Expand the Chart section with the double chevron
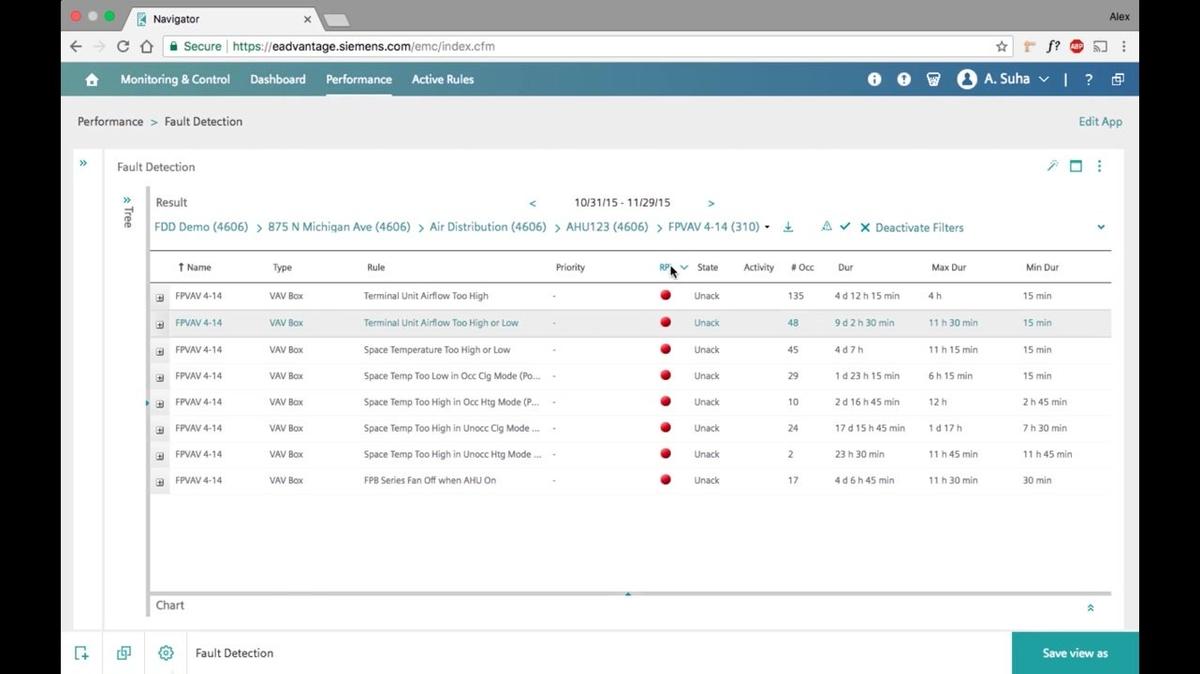Viewport: 1200px width, 674px height. [x=1090, y=607]
